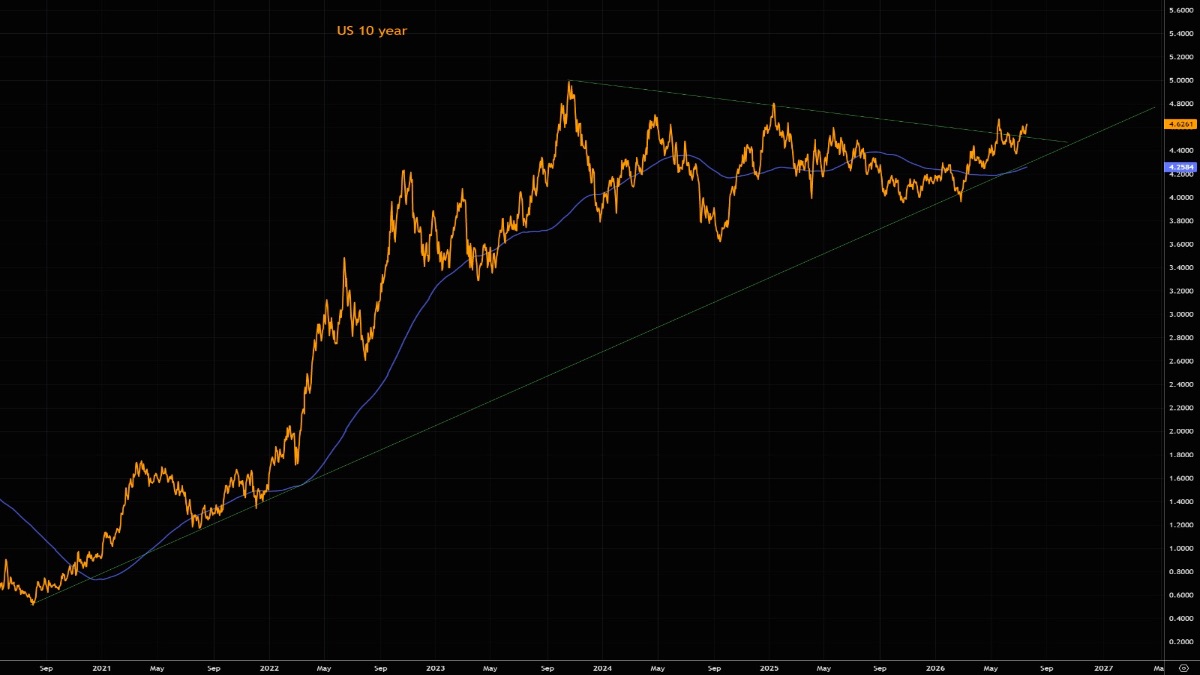Image resolution: width=1200 pixels, height=675 pixels.
Task: Click the 1.0000 price axis label
Action: point(1179,548)
